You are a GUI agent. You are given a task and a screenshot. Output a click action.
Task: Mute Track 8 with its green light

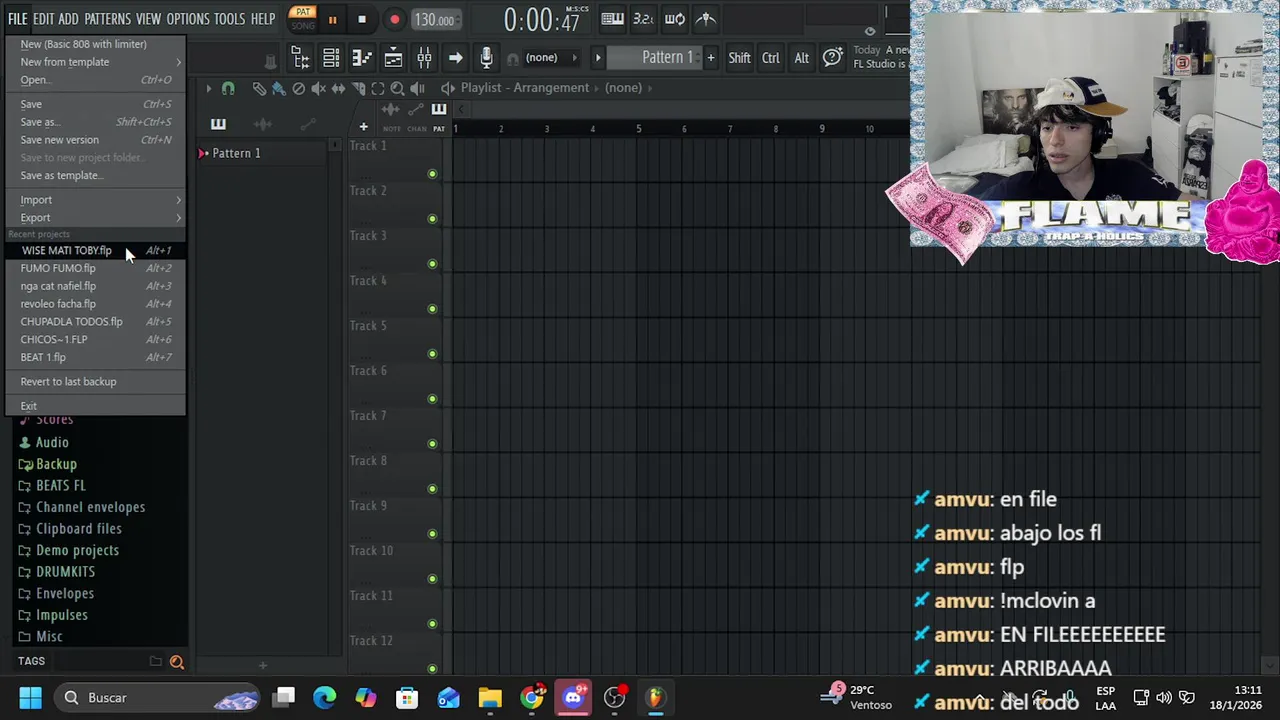(x=432, y=489)
